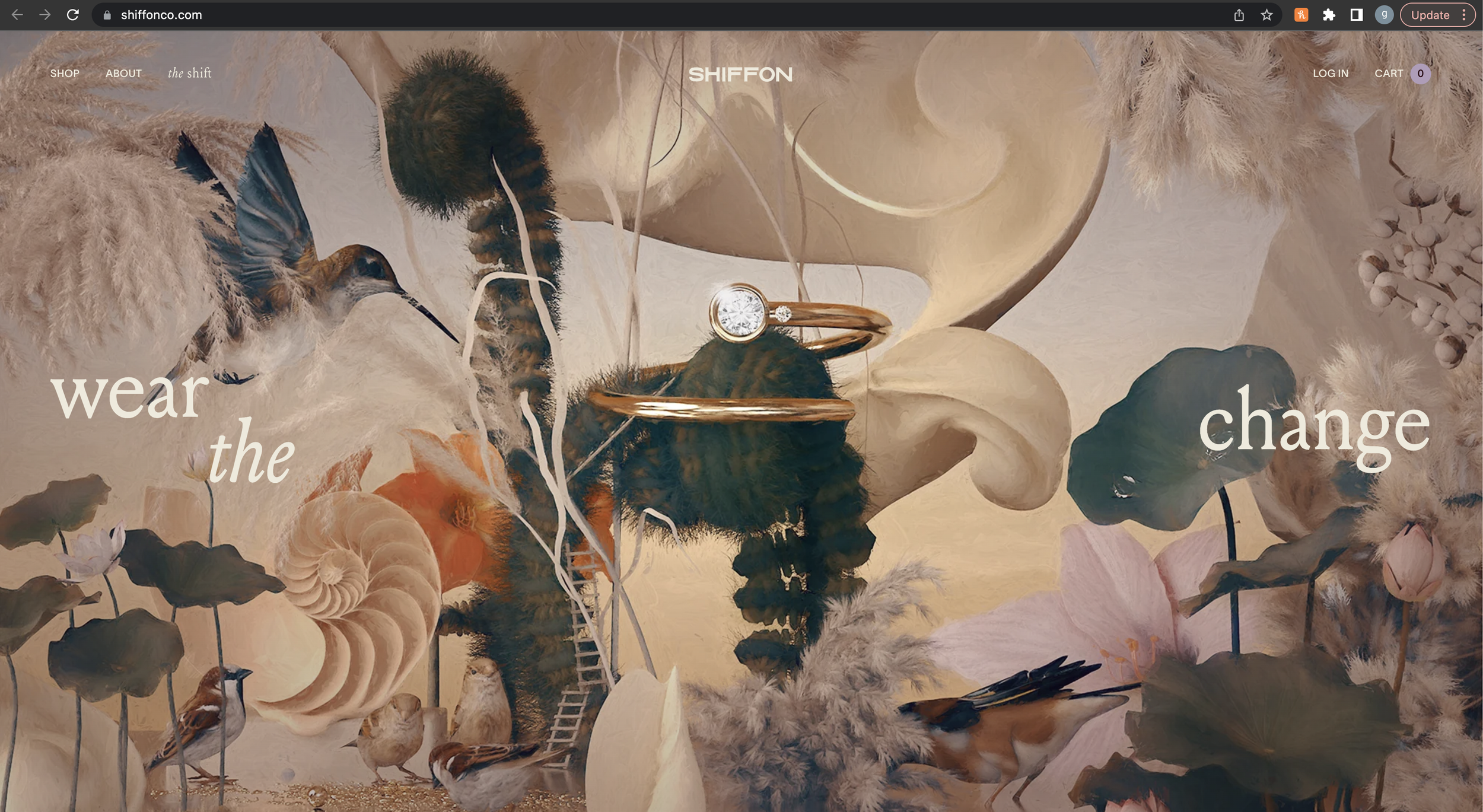Open 'the shift' navigation link
1483x812 pixels.
click(x=189, y=74)
